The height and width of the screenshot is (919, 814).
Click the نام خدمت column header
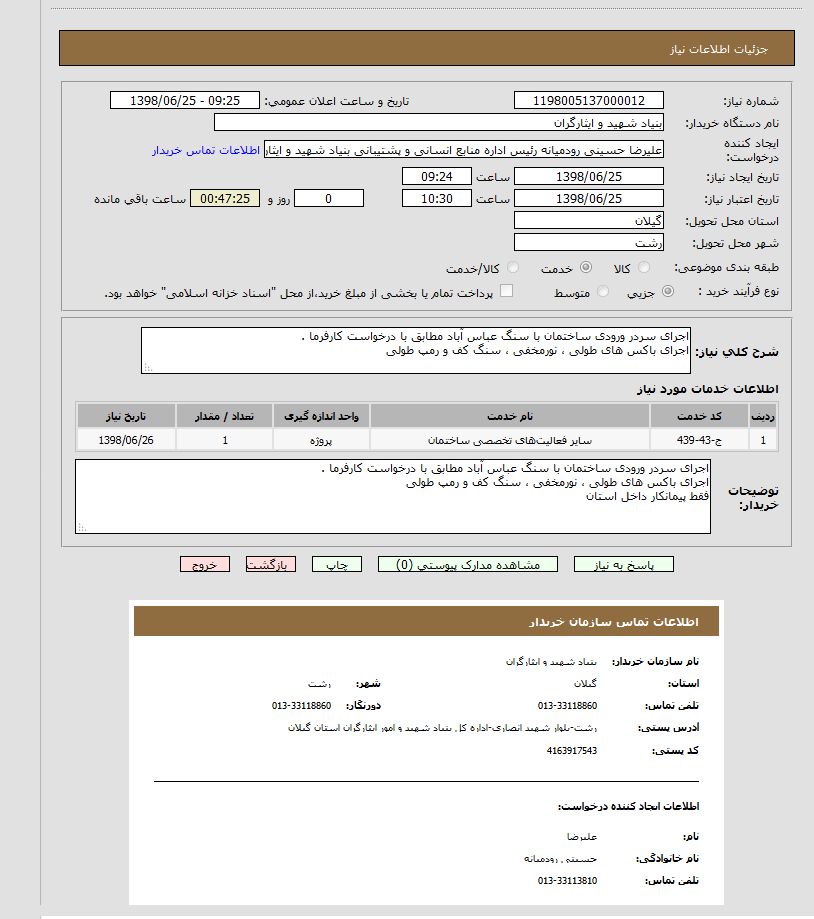click(510, 415)
